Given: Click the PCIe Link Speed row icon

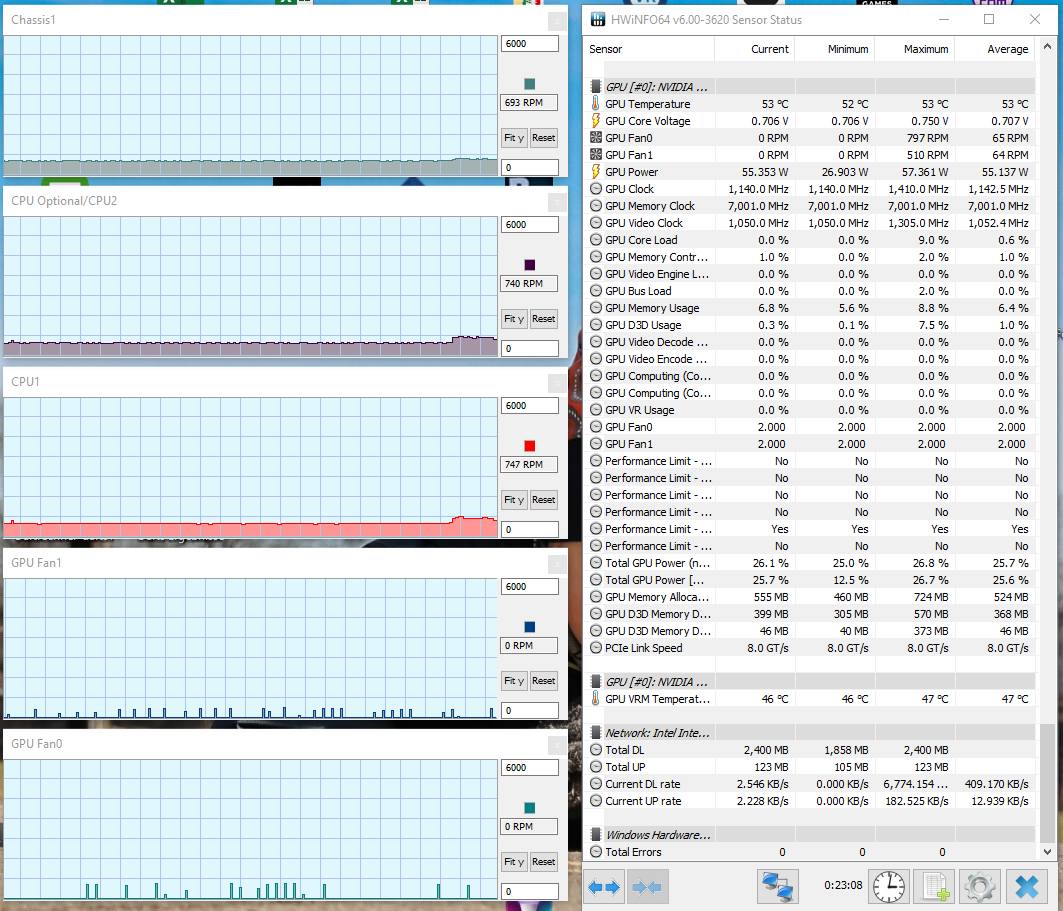Looking at the screenshot, I should 596,648.
